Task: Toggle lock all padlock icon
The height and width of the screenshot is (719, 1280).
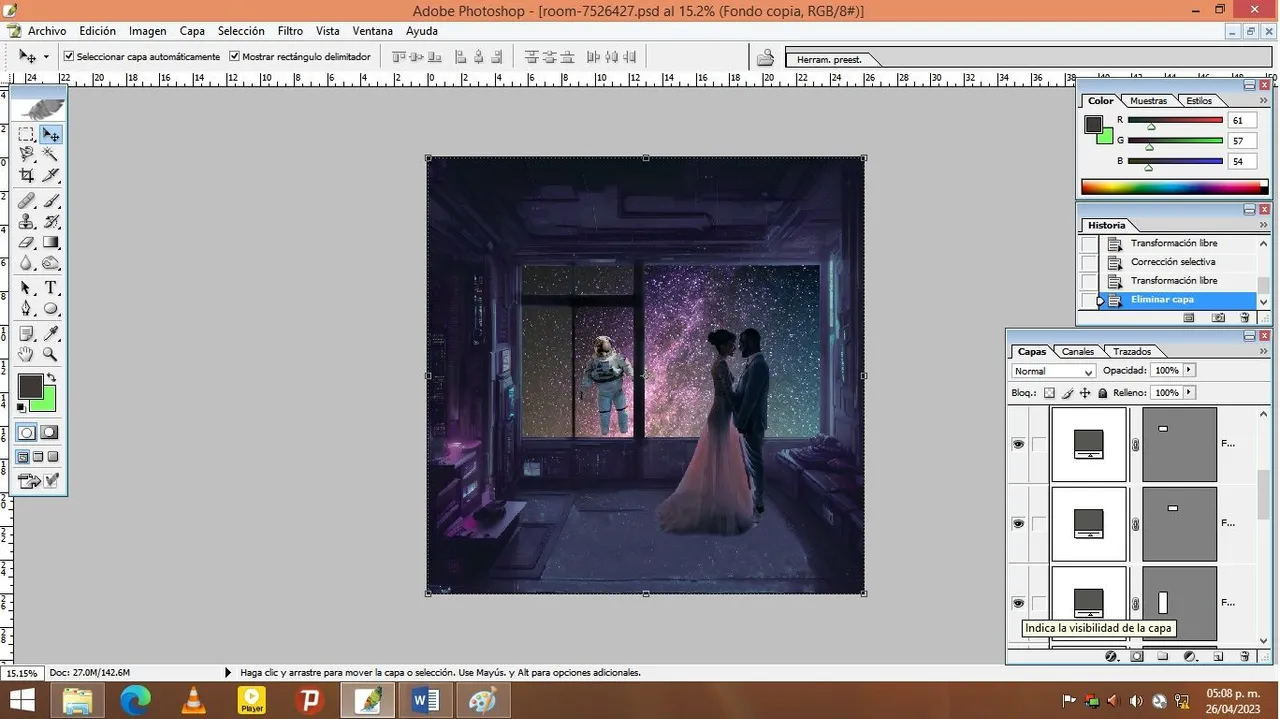Action: click(x=1103, y=393)
